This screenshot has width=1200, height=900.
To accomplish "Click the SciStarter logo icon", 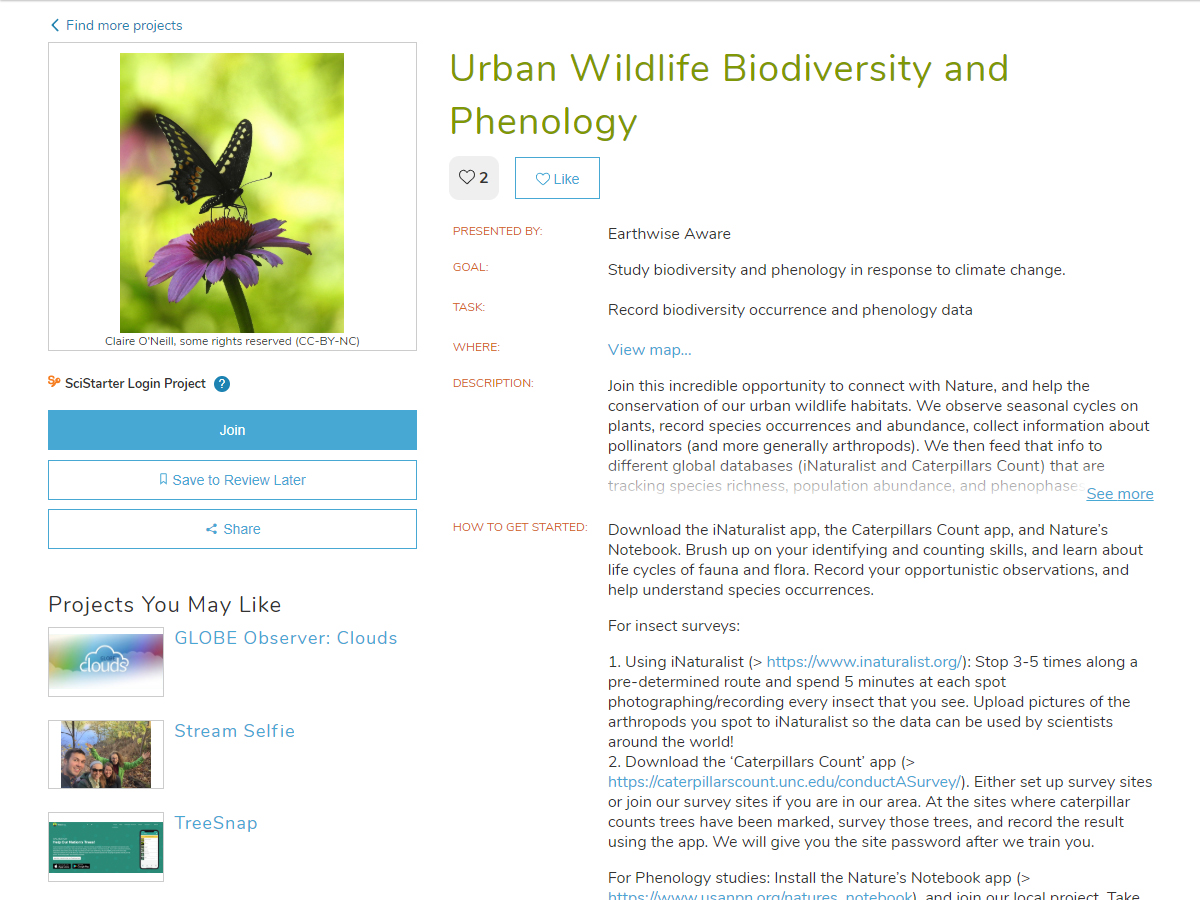I will (x=55, y=382).
